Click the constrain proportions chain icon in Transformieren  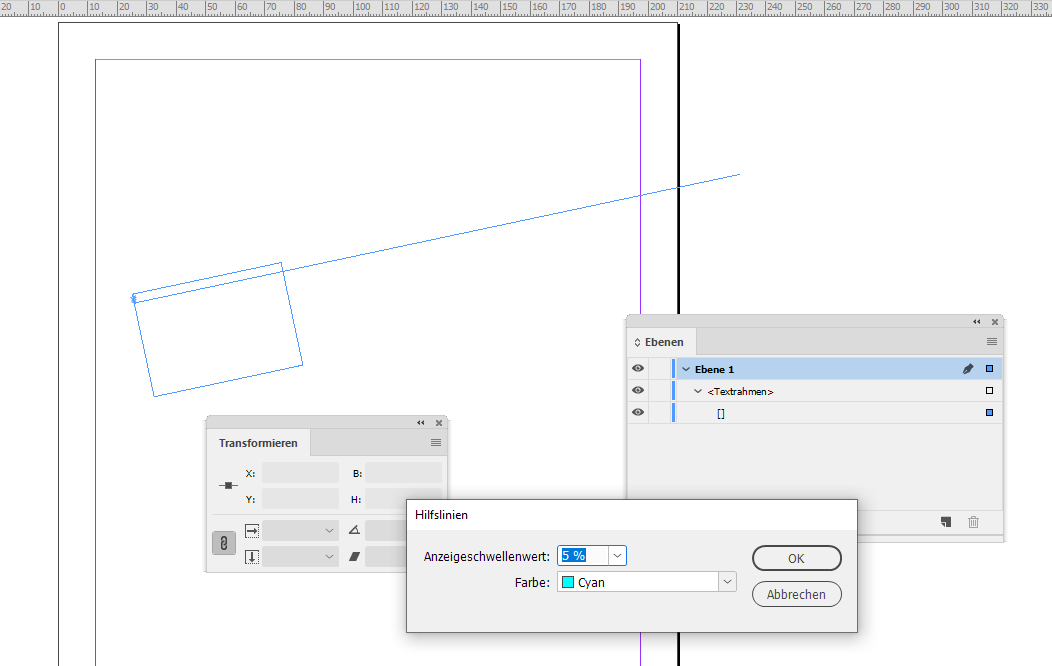(x=224, y=544)
